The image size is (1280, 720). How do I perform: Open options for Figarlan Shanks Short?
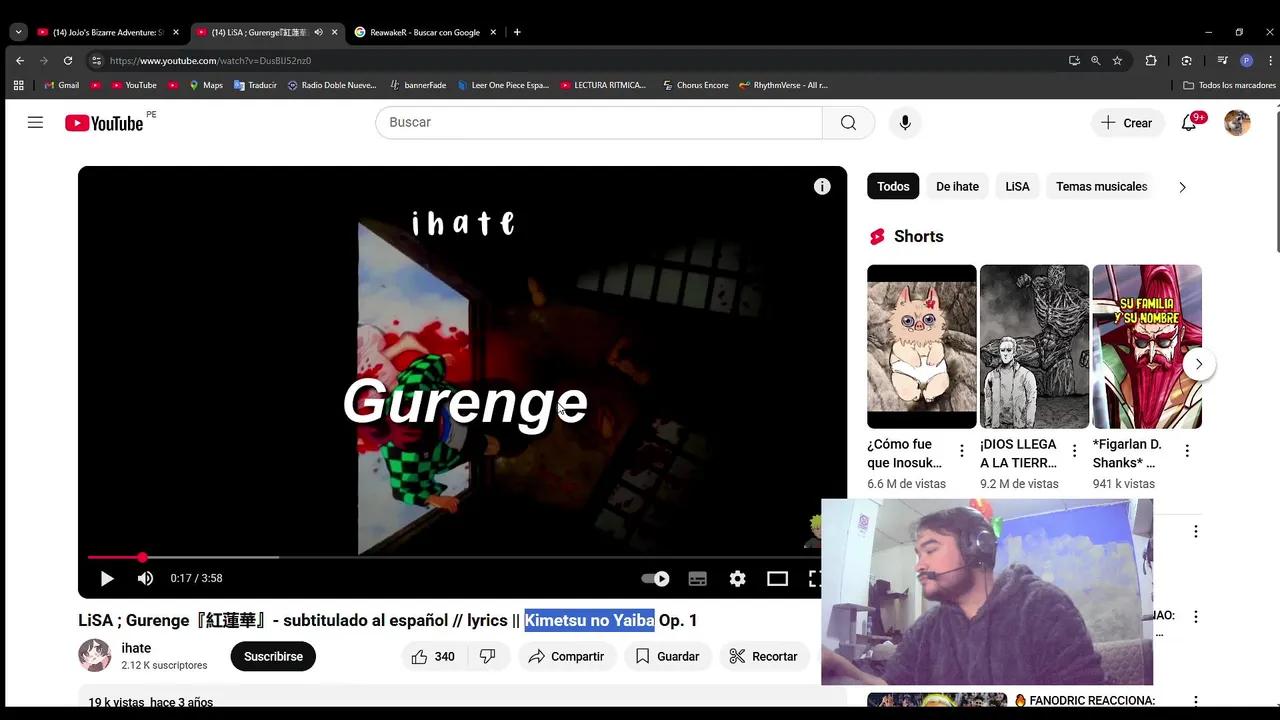pos(1187,451)
